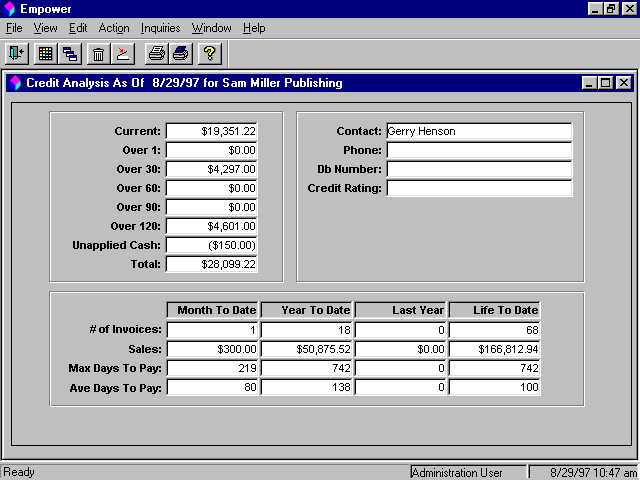Viewport: 640px width, 480px height.
Task: Minimize the Empower main window
Action: click(x=595, y=9)
